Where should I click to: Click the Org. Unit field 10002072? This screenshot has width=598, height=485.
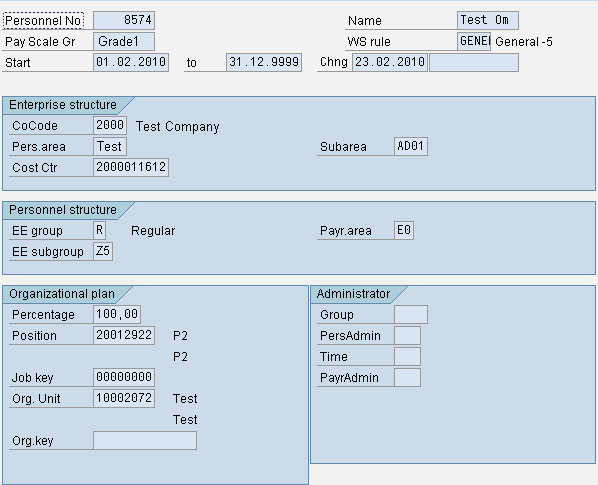point(124,398)
